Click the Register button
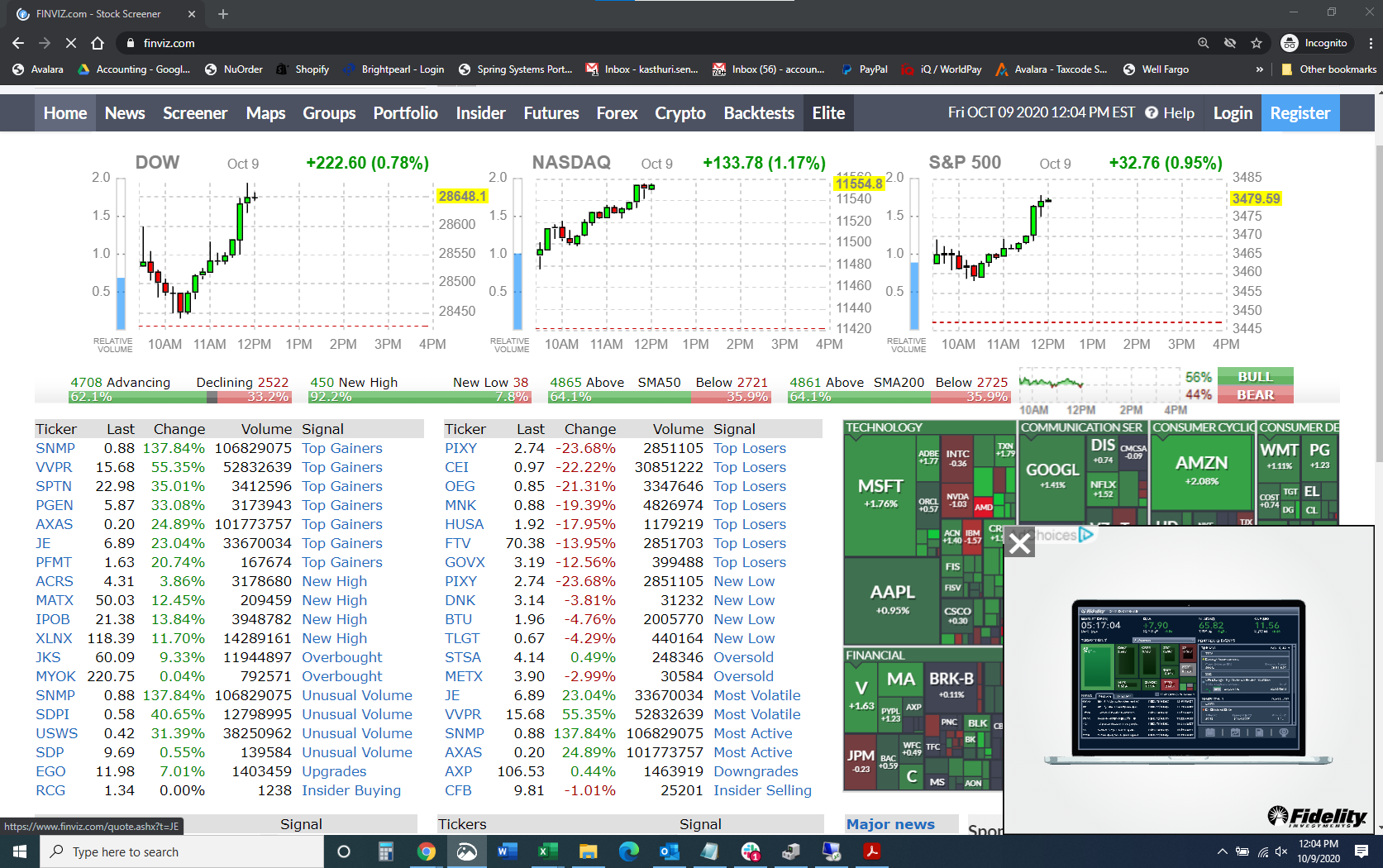 (x=1300, y=113)
